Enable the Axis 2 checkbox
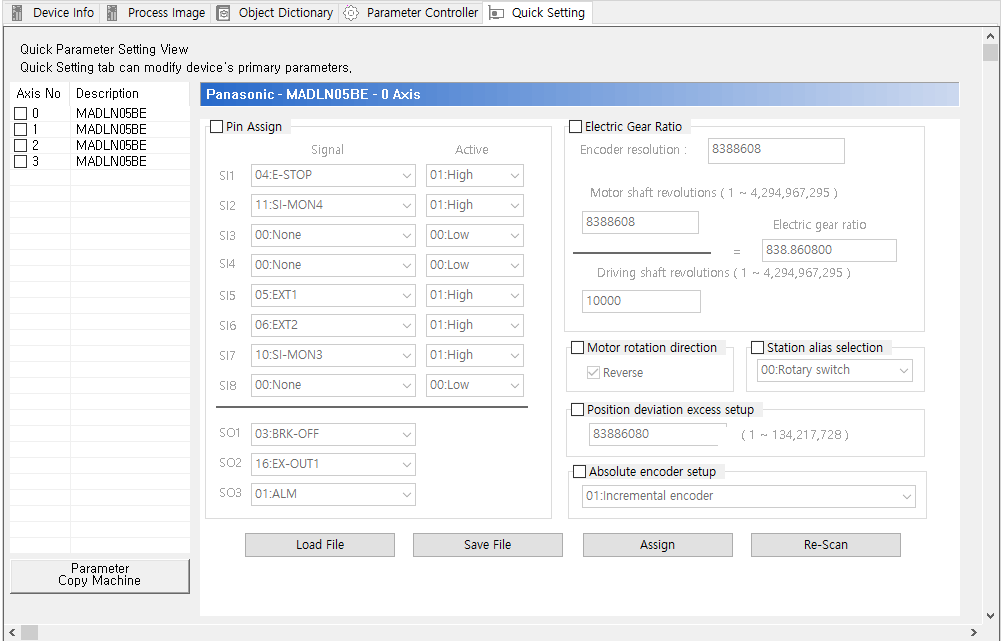The height and width of the screenshot is (641, 1002). [x=20, y=145]
